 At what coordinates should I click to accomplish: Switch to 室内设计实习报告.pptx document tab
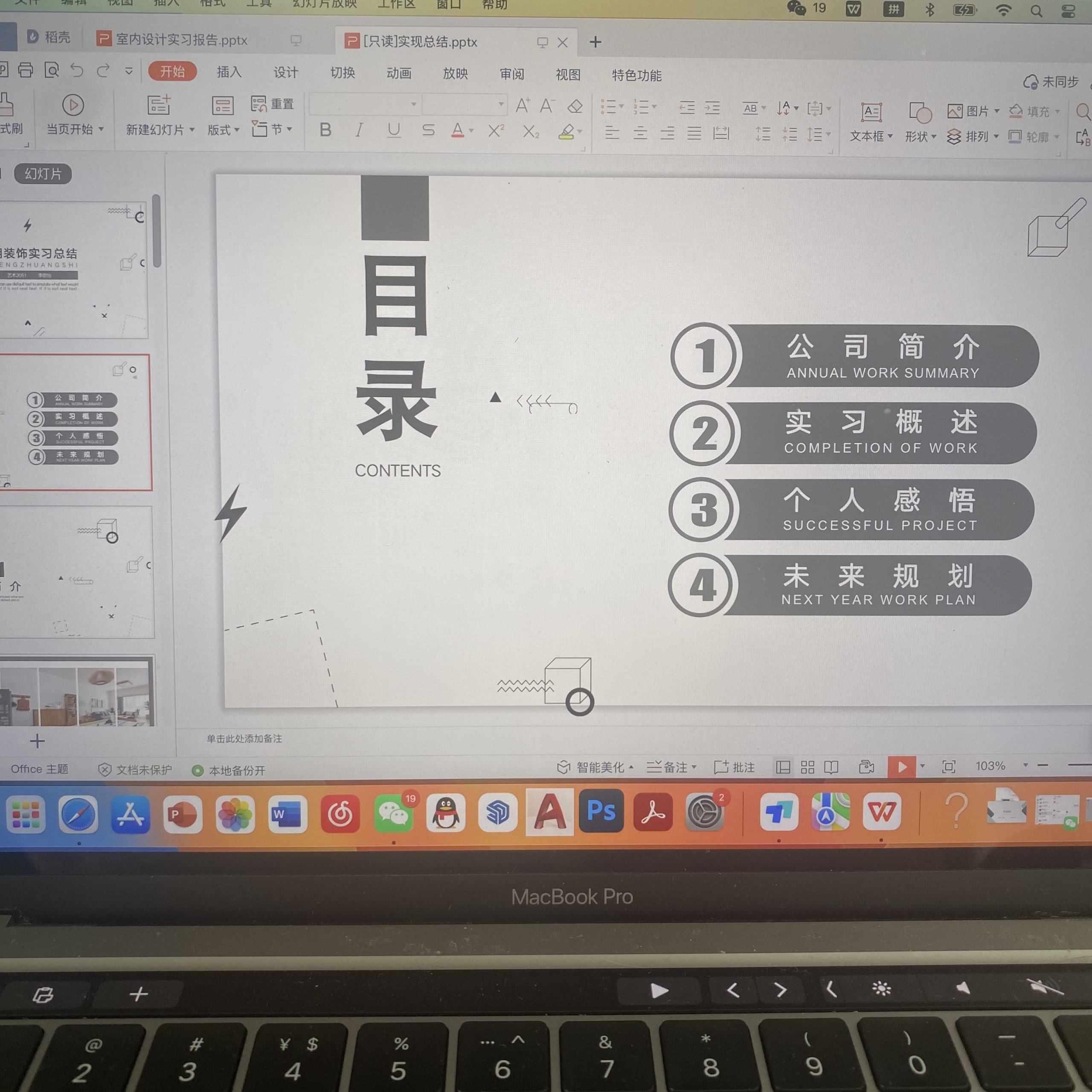(181, 40)
